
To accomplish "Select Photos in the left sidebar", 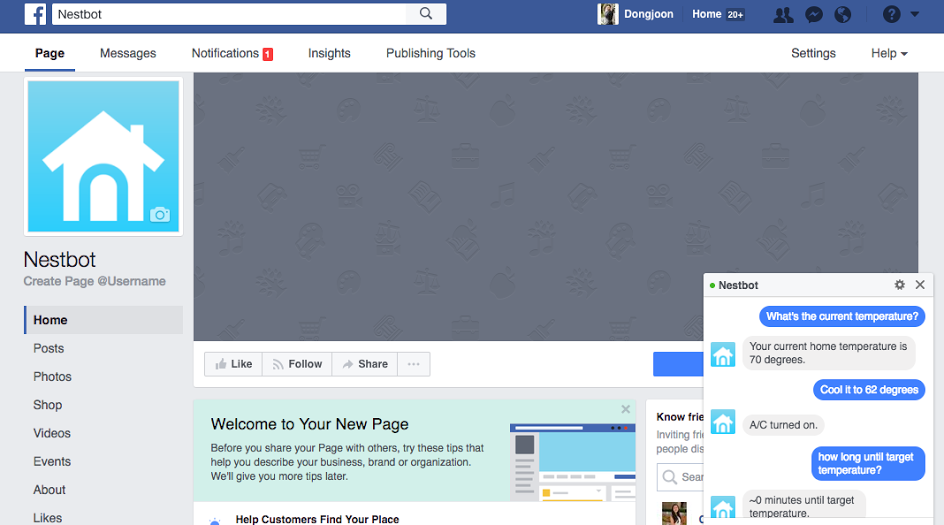I will [x=52, y=376].
